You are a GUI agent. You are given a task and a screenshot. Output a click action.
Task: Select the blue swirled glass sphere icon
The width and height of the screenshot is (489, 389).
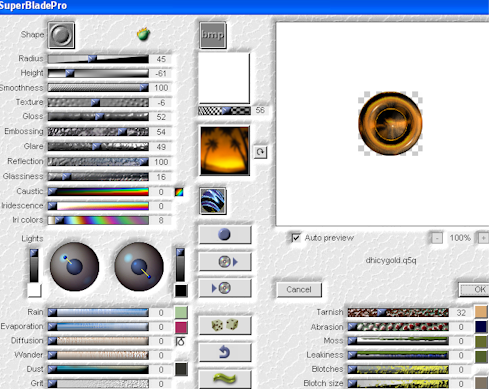[213, 201]
